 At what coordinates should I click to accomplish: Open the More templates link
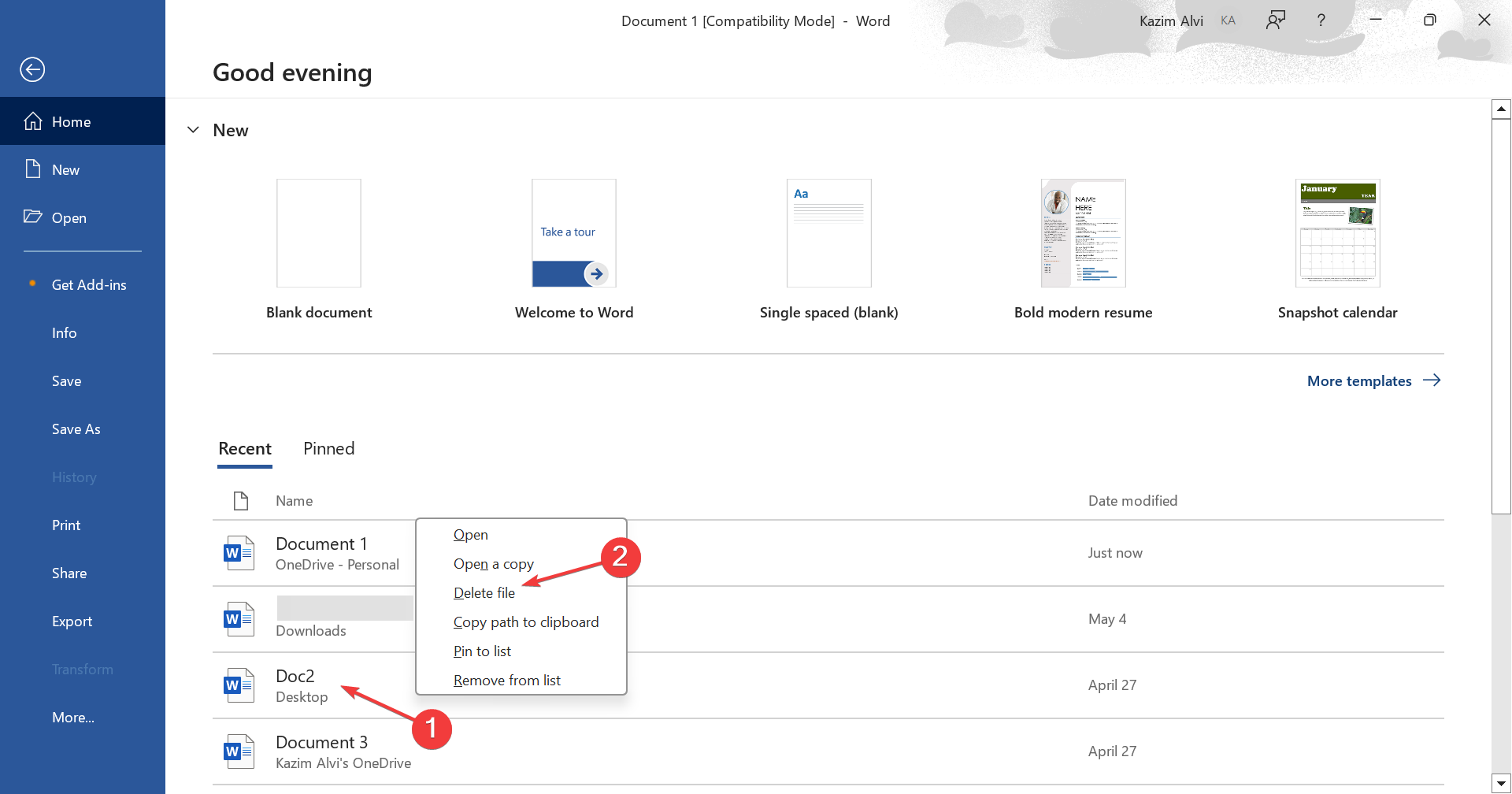[1359, 380]
